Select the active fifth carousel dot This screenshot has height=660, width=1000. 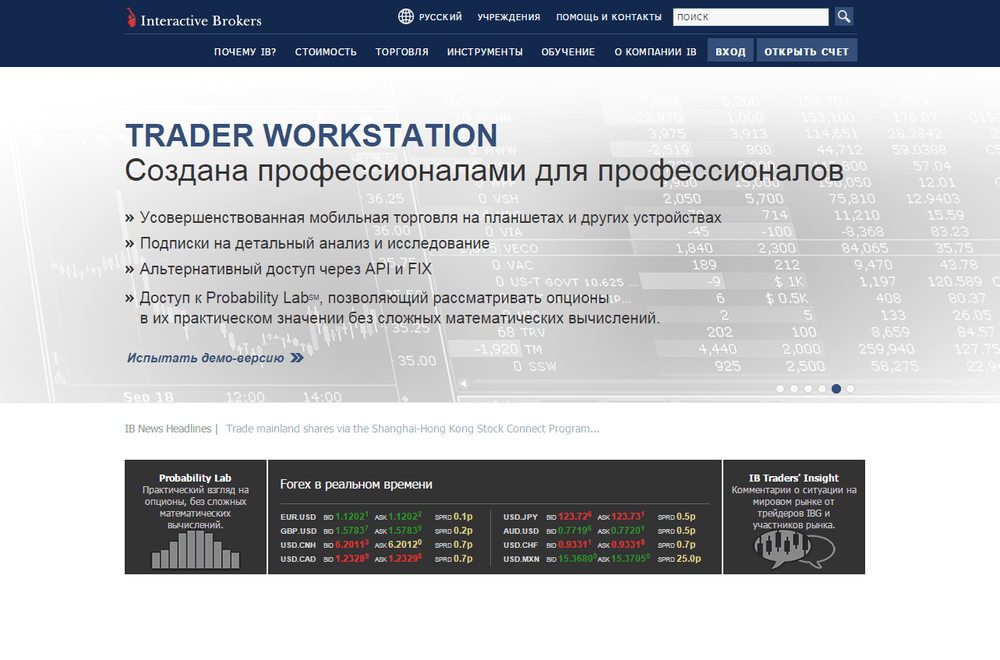836,388
